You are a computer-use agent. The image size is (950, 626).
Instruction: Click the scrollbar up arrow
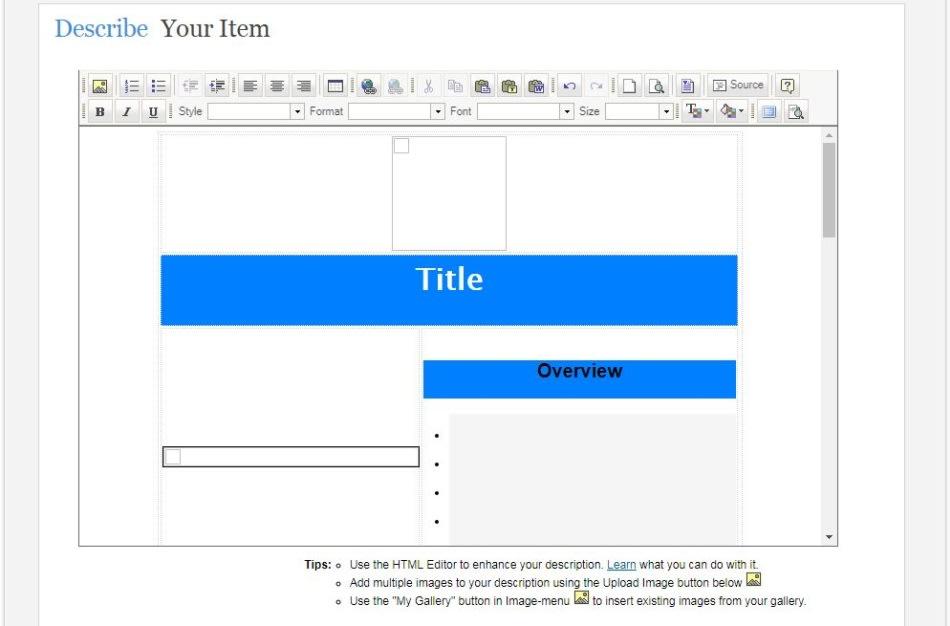click(829, 135)
